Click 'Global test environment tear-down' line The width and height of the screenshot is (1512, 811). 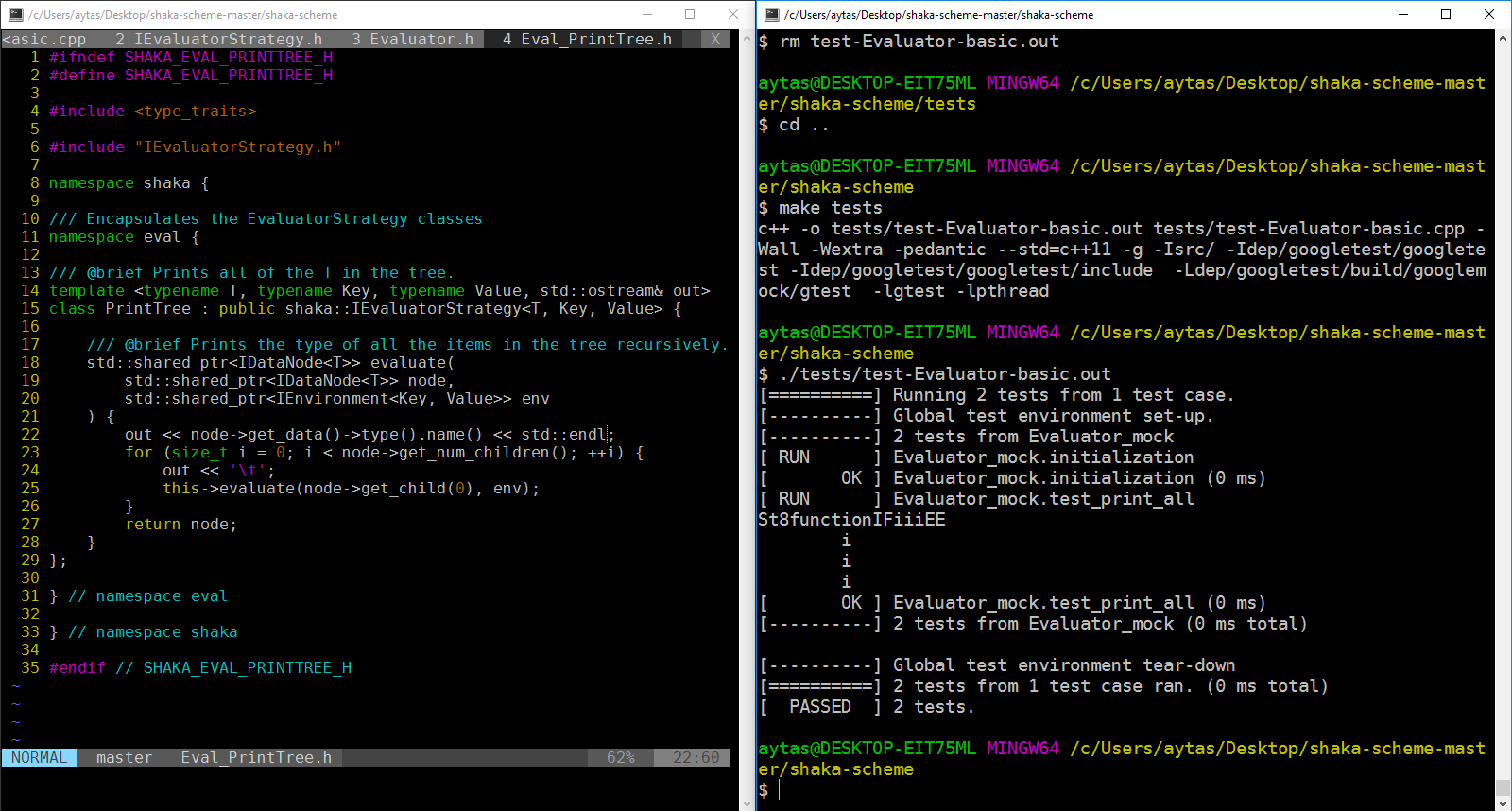1064,664
